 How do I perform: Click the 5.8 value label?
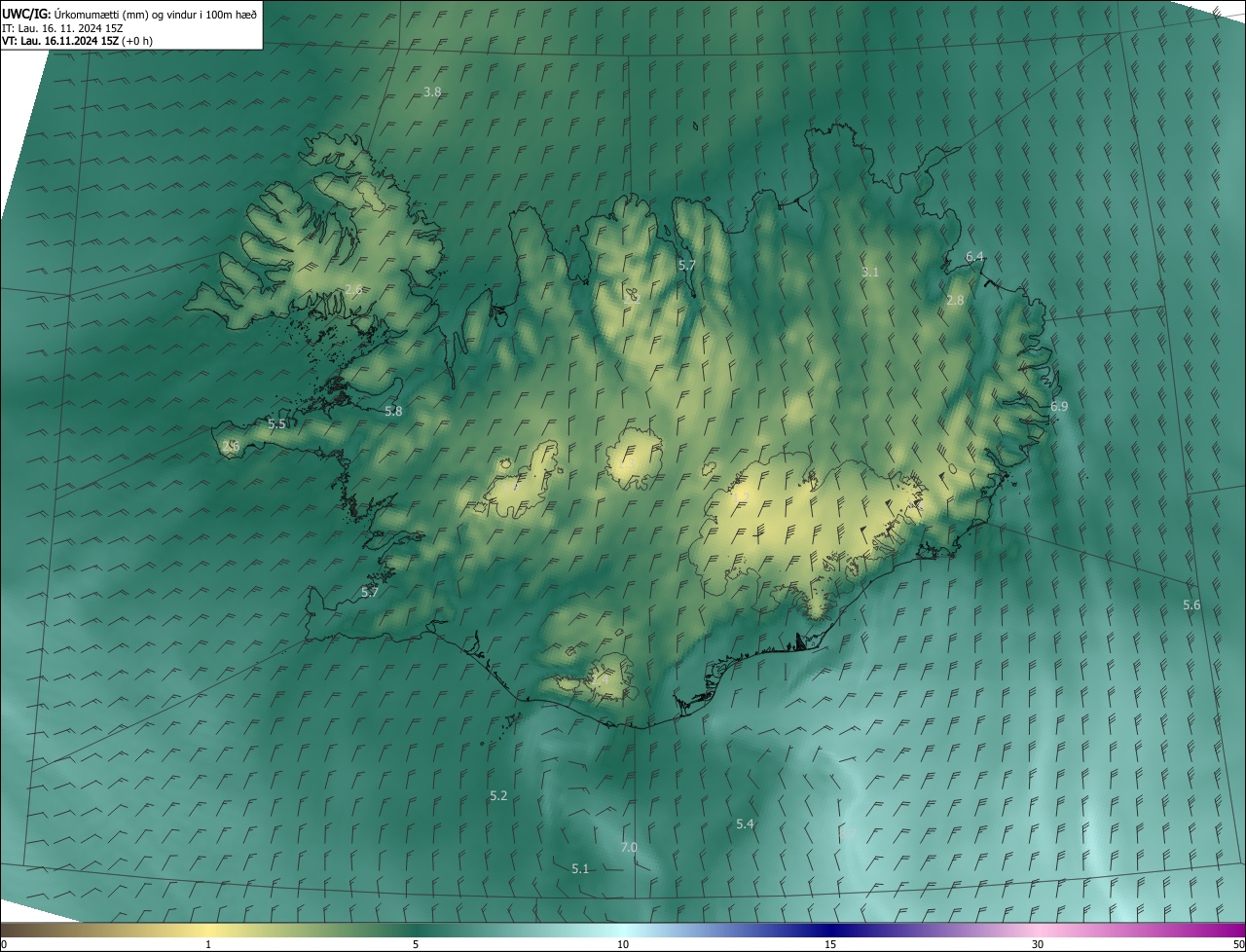[x=393, y=412]
